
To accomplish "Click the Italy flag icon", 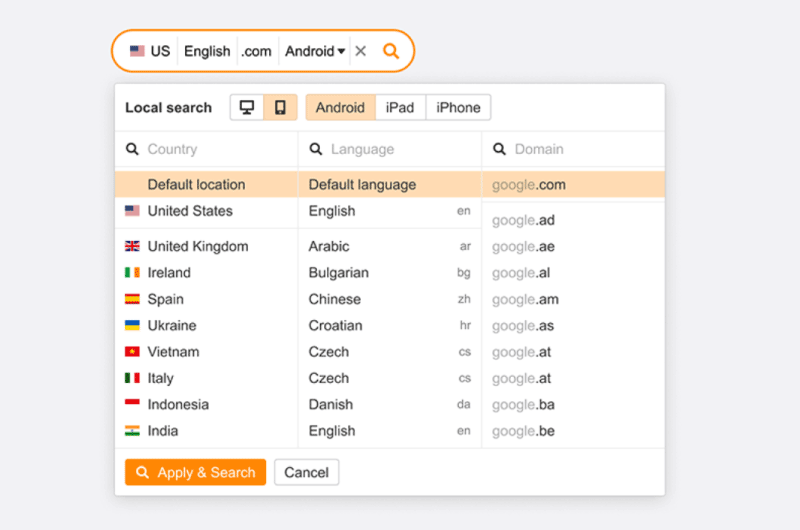I will pos(132,378).
